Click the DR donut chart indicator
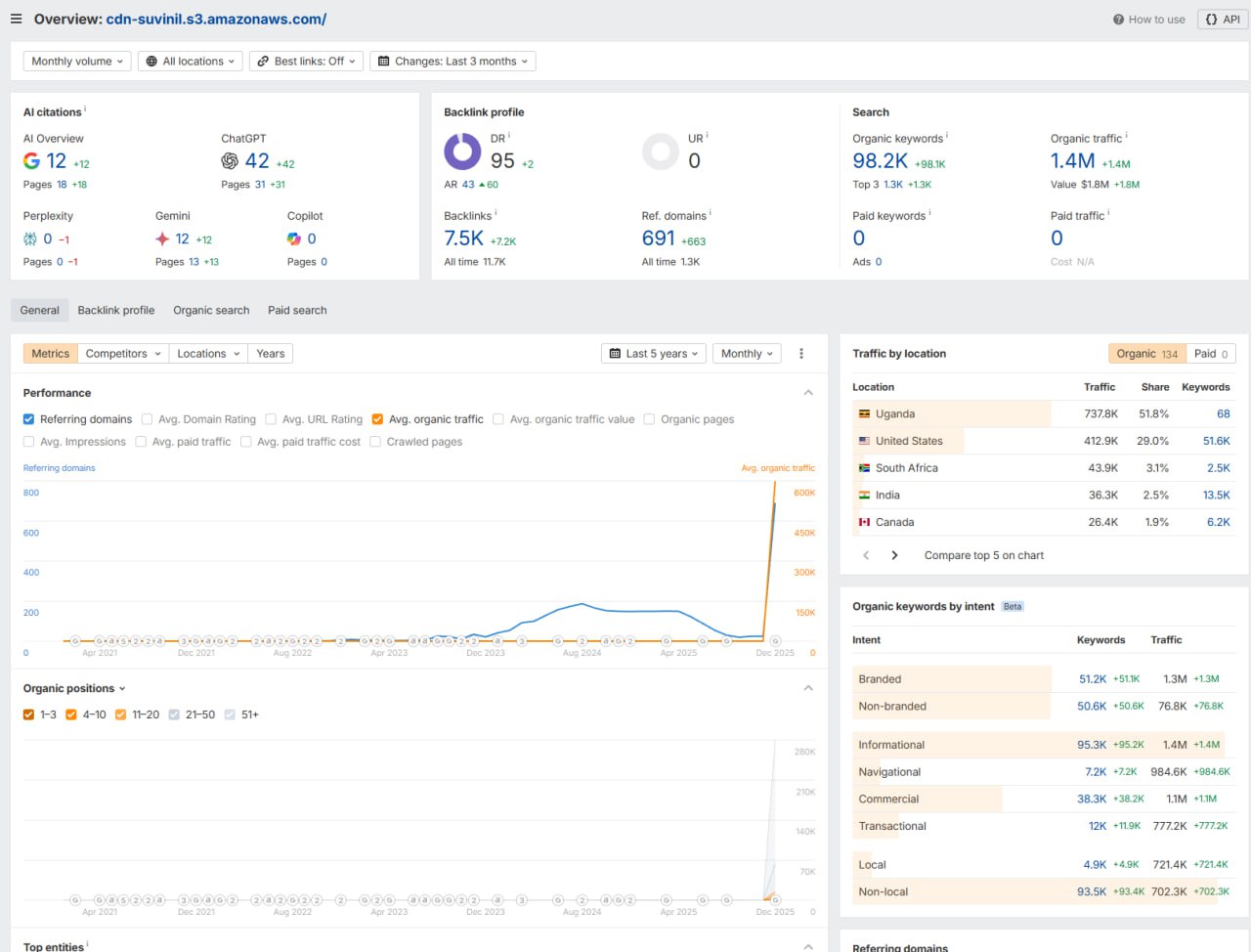The width and height of the screenshot is (1251, 952). 462,152
